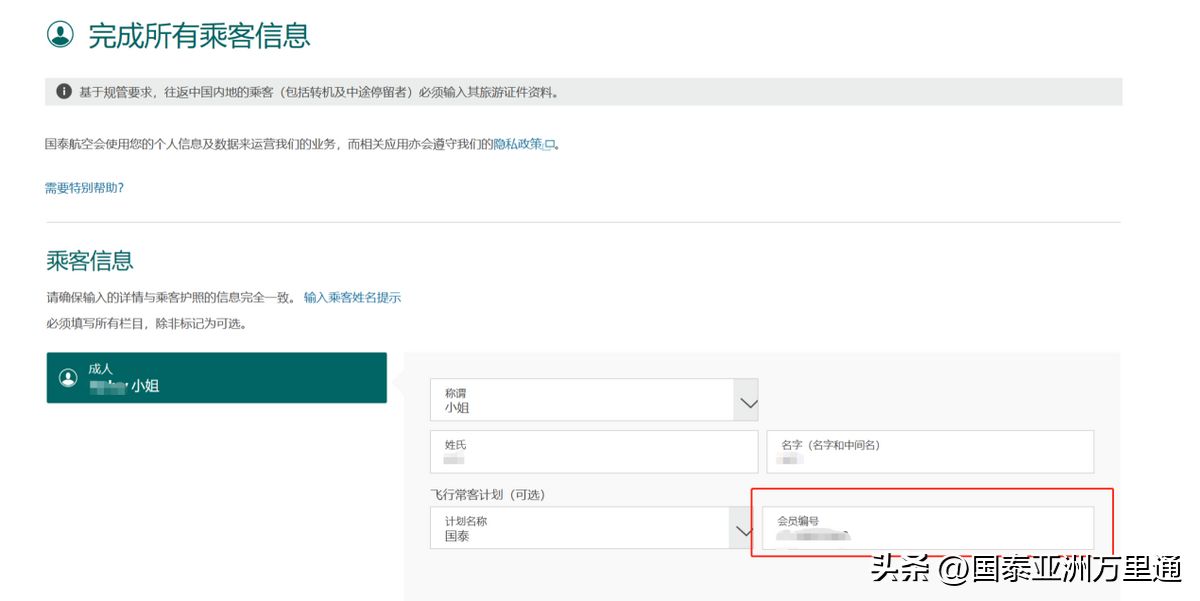1200x601 pixels.
Task: Open the 计划名称 field showing 国泰
Action: tap(580, 528)
